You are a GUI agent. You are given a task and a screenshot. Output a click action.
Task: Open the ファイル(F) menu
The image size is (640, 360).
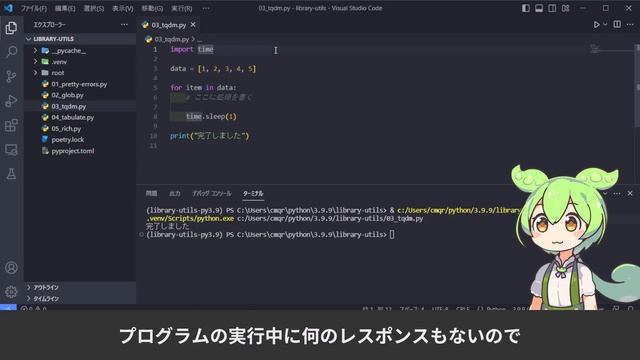tap(34, 8)
